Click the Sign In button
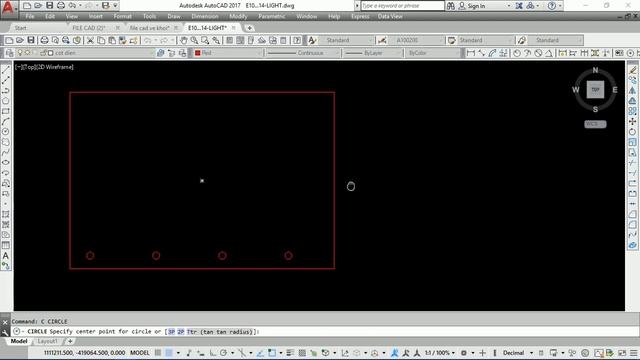 pyautogui.click(x=472, y=6)
